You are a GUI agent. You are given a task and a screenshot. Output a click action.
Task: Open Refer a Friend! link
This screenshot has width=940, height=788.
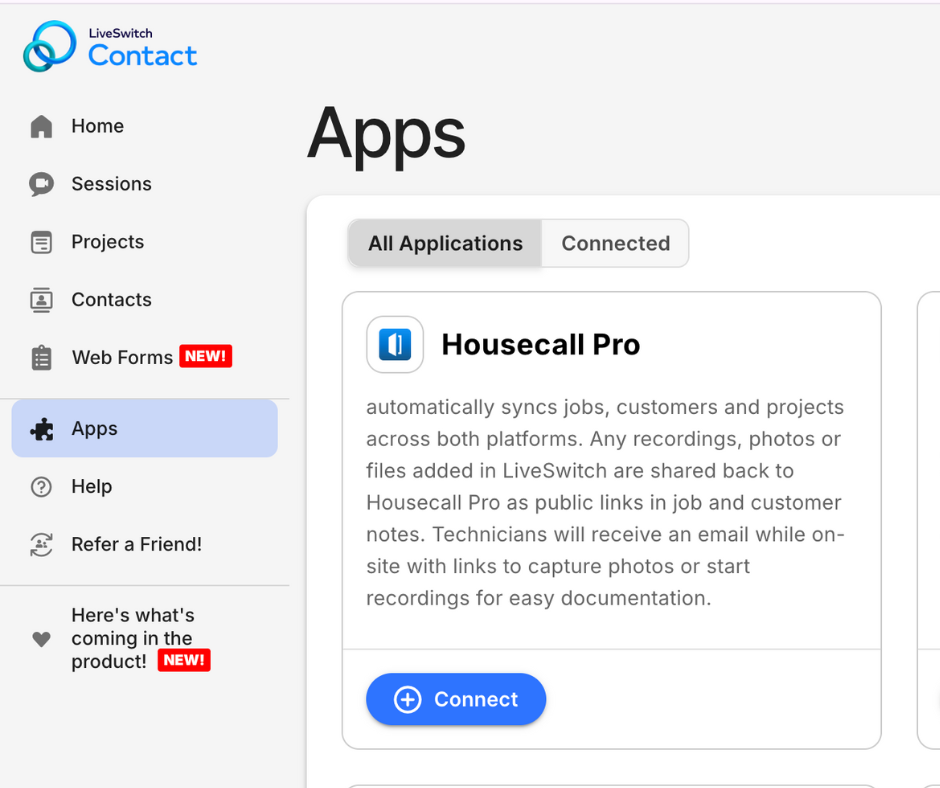tap(144, 545)
